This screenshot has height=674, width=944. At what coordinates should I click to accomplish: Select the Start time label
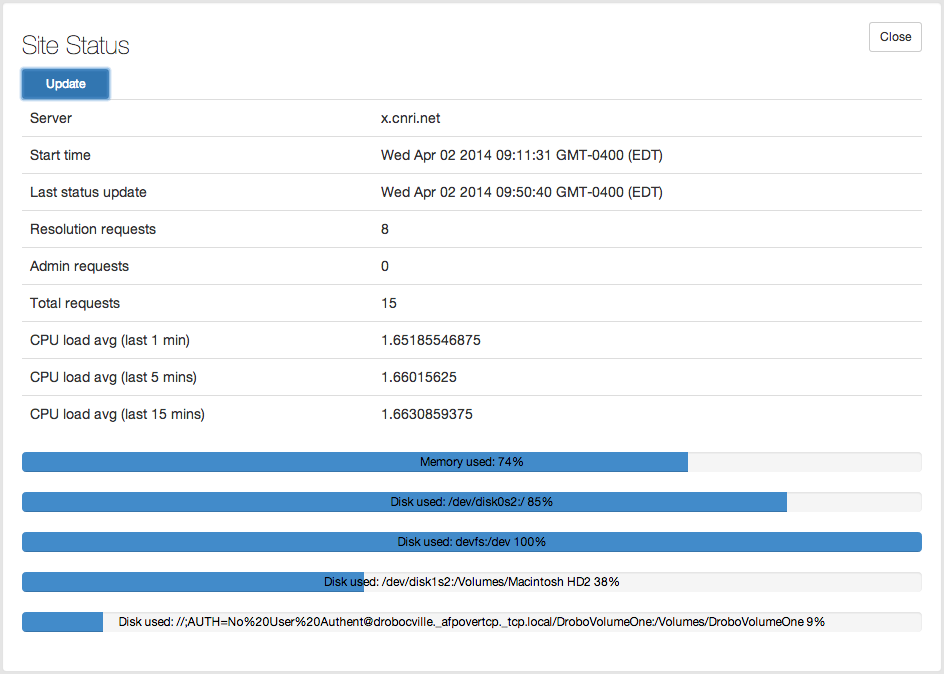pos(60,155)
